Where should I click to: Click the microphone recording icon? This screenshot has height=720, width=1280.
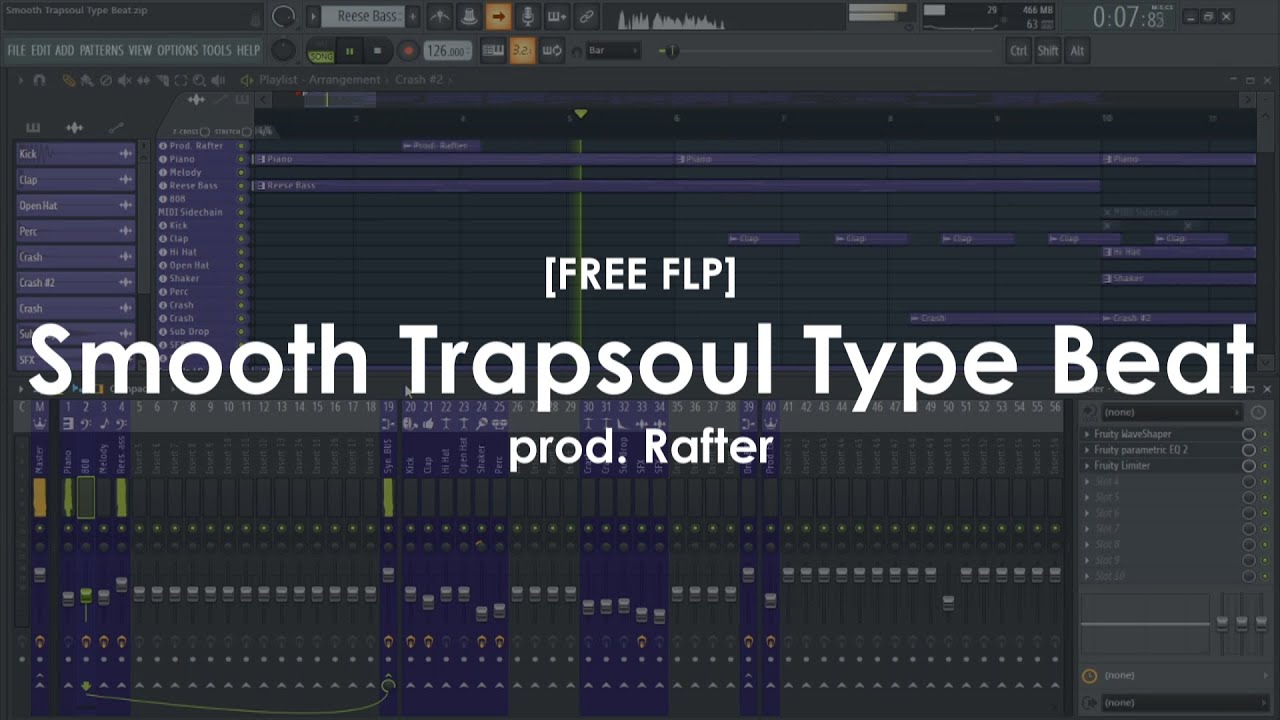click(527, 16)
